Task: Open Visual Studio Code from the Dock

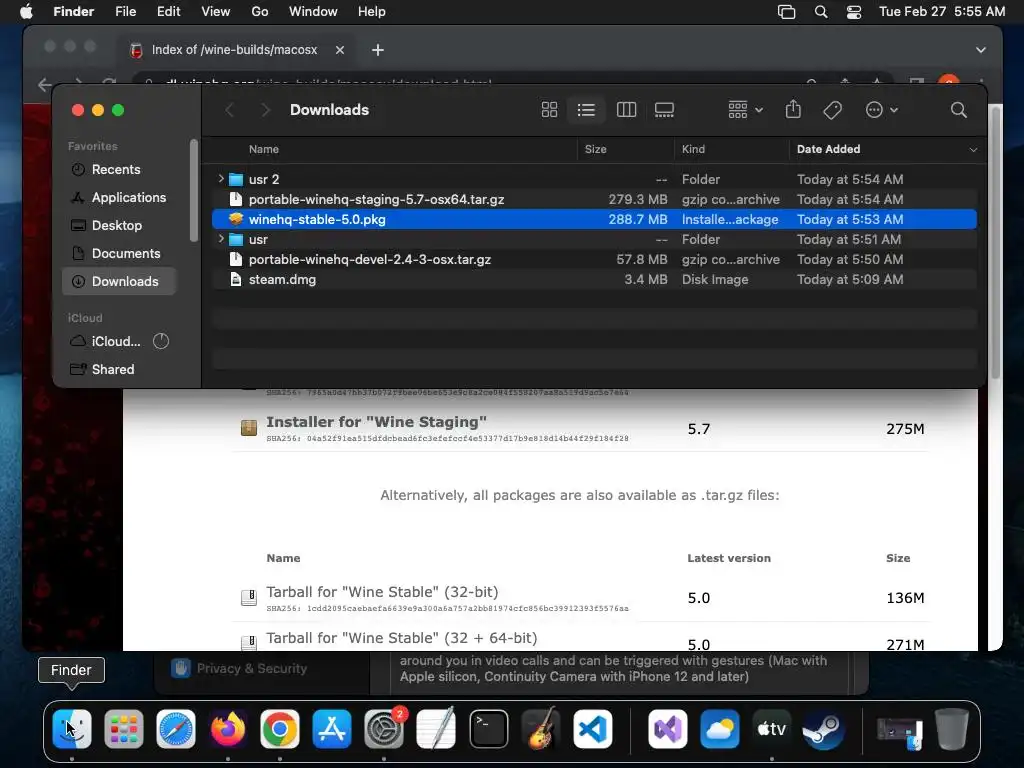Action: [x=593, y=729]
